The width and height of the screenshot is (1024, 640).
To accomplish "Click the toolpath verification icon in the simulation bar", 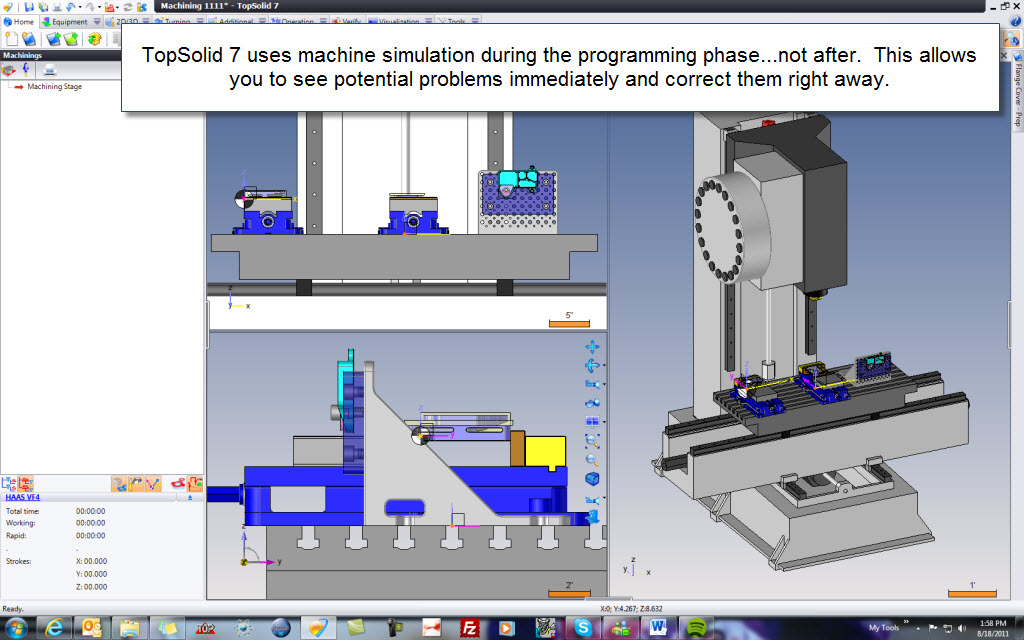I will point(152,483).
